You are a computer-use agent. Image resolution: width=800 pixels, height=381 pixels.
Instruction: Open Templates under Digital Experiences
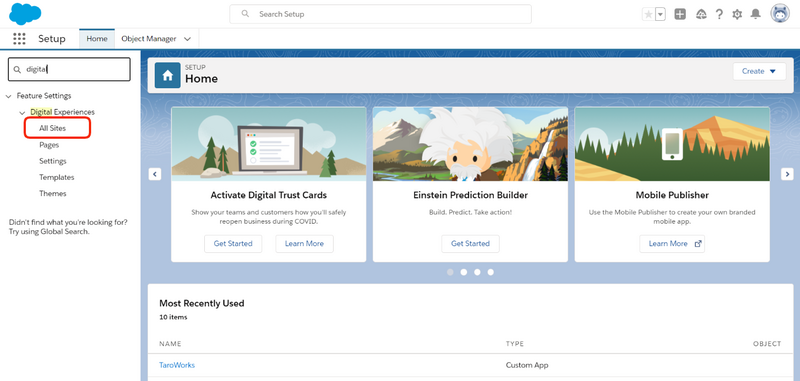point(57,177)
